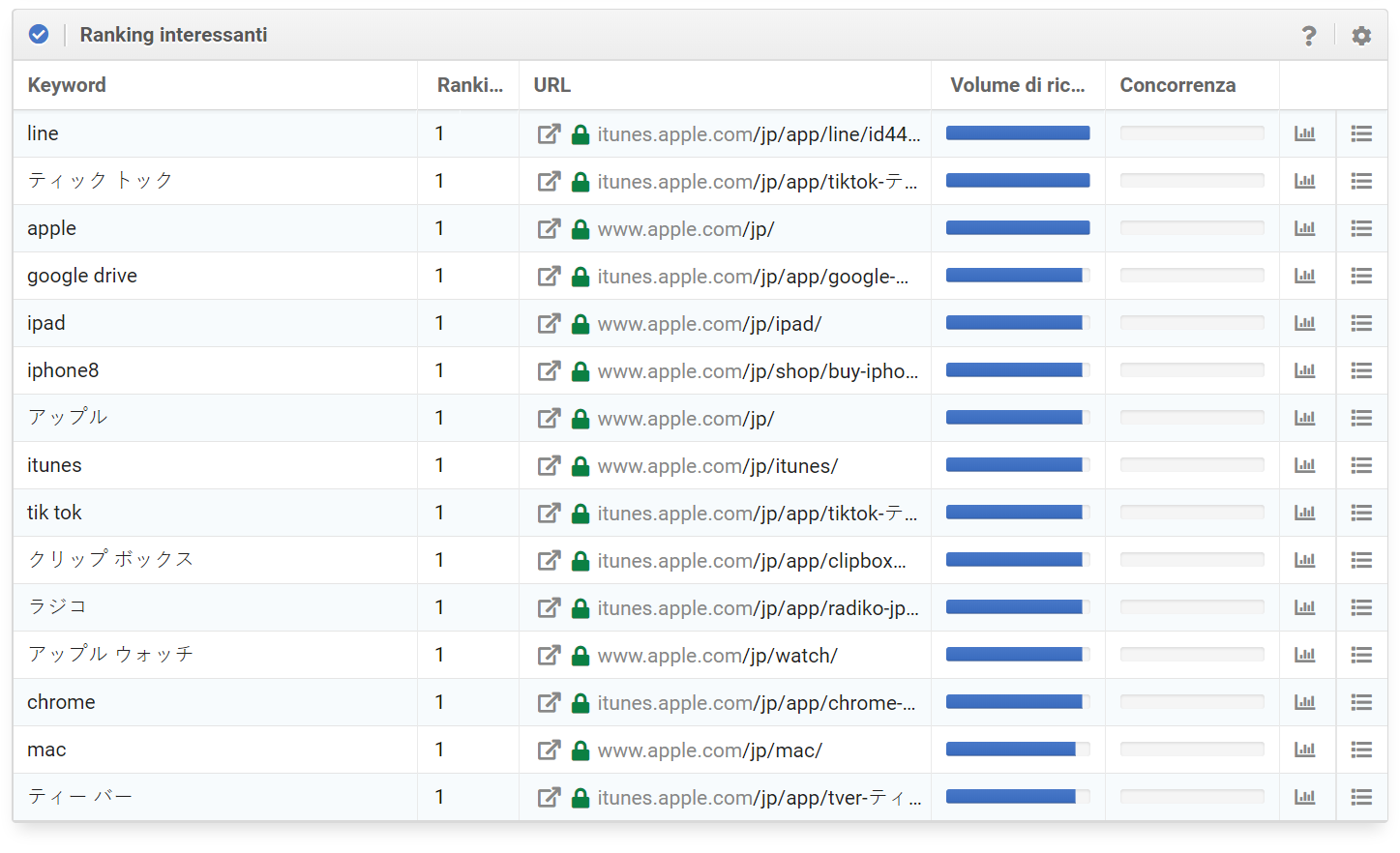Open the itunes.apple.com clipbox app link
Screen dimensions: 1400x853
point(752,561)
